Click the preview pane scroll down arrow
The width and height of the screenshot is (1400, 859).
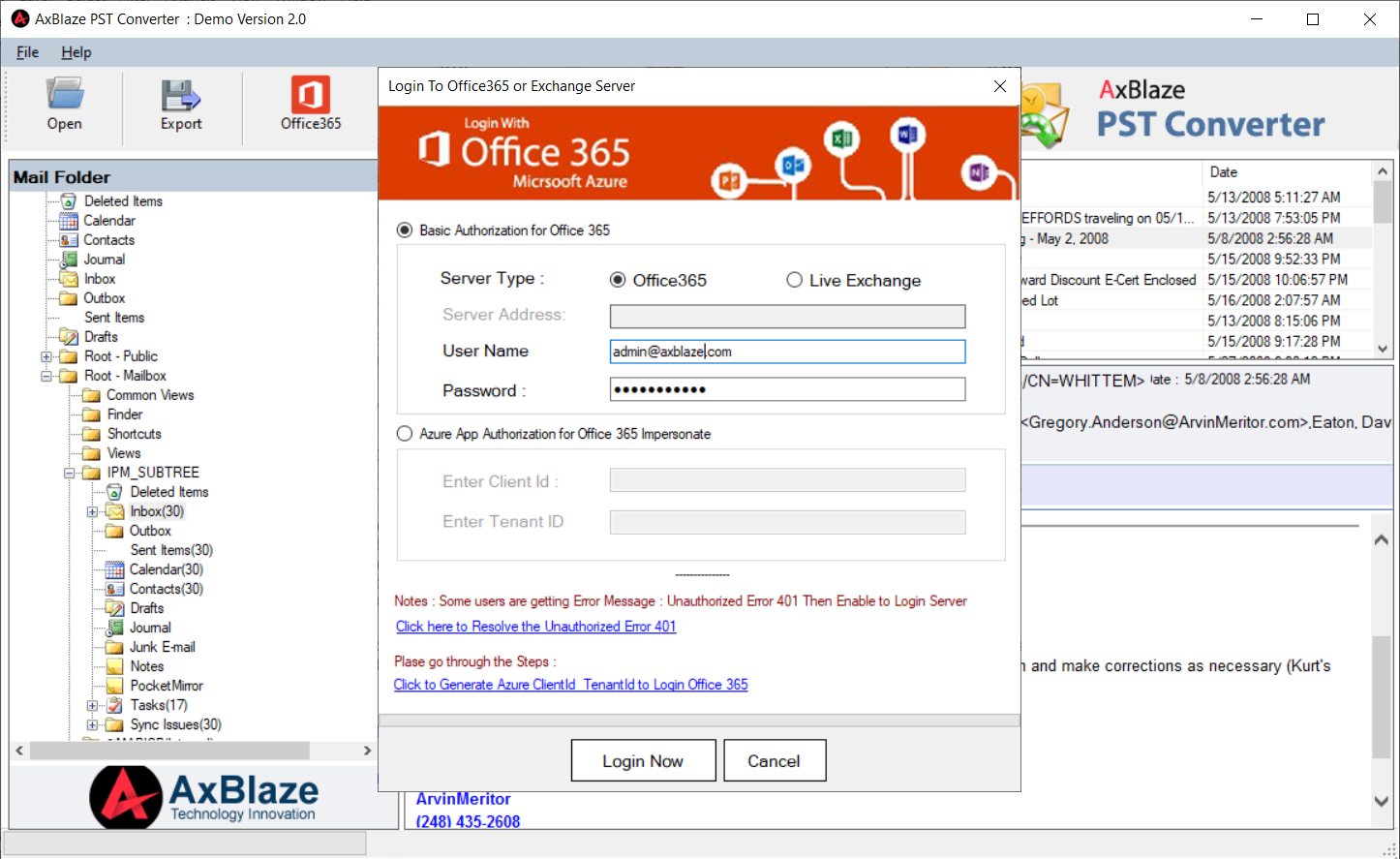coord(1382,801)
